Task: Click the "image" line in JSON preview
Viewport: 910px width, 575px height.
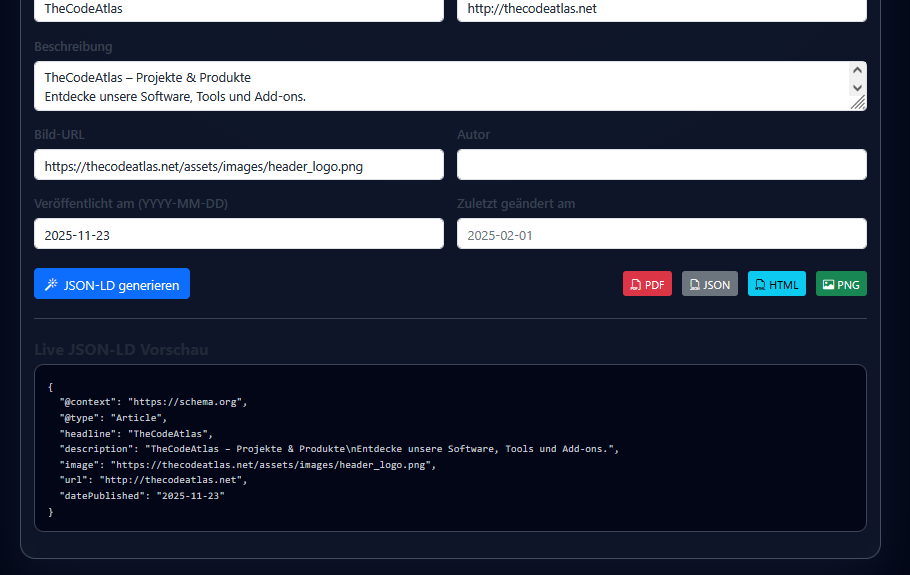Action: point(247,465)
